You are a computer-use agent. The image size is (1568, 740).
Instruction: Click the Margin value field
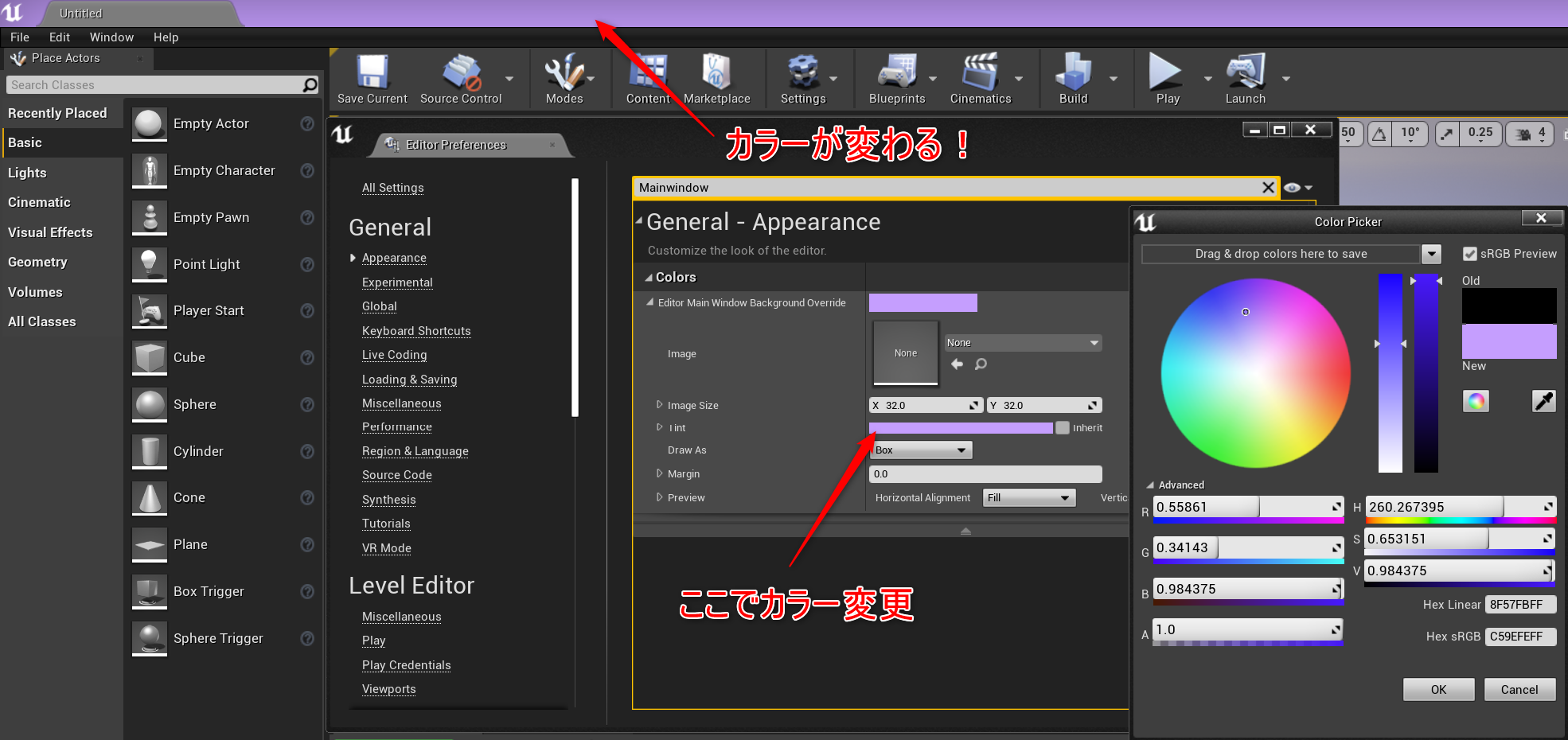985,474
